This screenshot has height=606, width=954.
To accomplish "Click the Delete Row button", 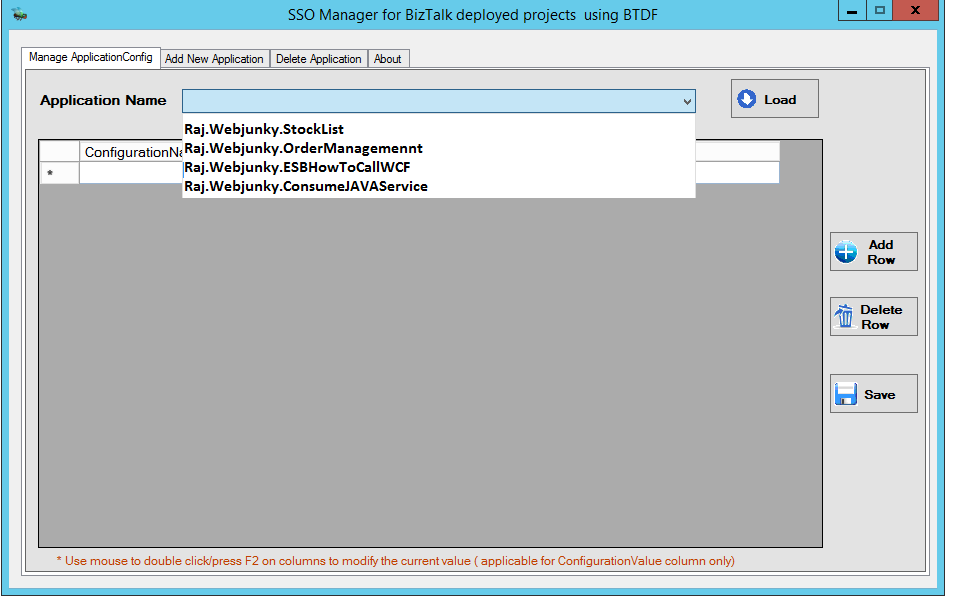I will [873, 315].
